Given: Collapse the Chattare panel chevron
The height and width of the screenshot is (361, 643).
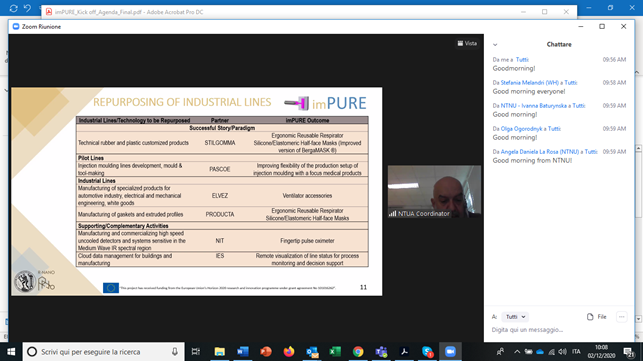Looking at the screenshot, I should point(495,45).
